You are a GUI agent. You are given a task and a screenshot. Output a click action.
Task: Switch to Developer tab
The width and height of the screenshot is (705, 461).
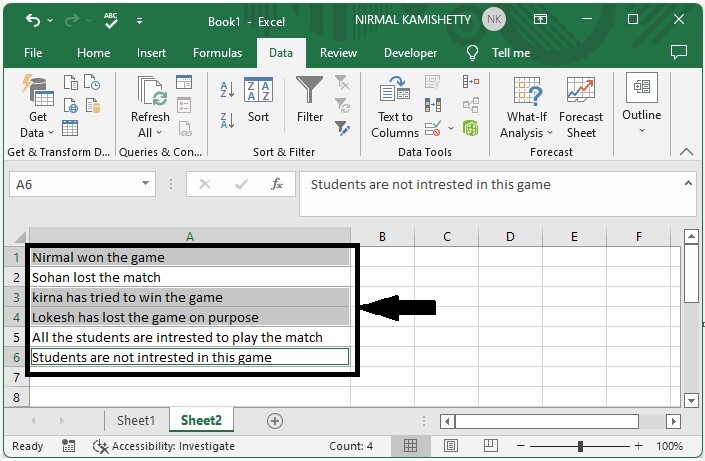[411, 53]
